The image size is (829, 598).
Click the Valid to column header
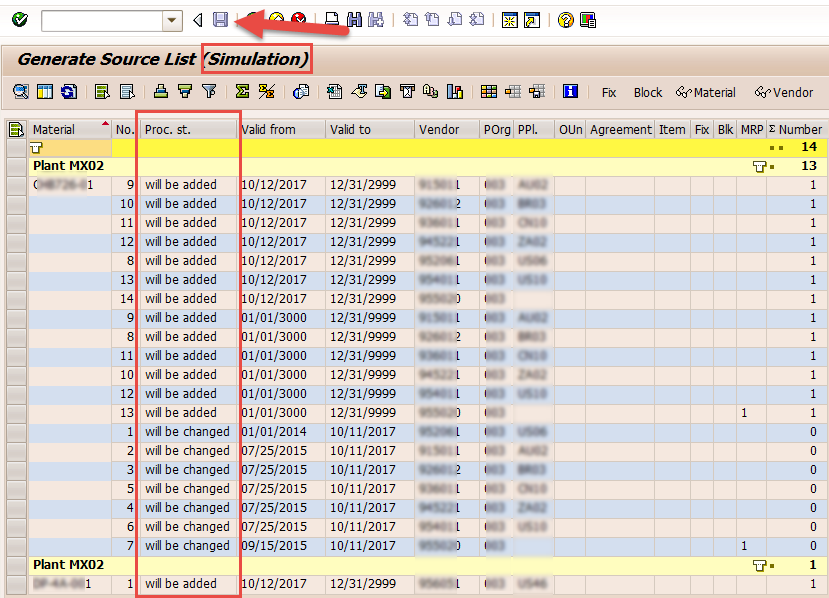369,130
